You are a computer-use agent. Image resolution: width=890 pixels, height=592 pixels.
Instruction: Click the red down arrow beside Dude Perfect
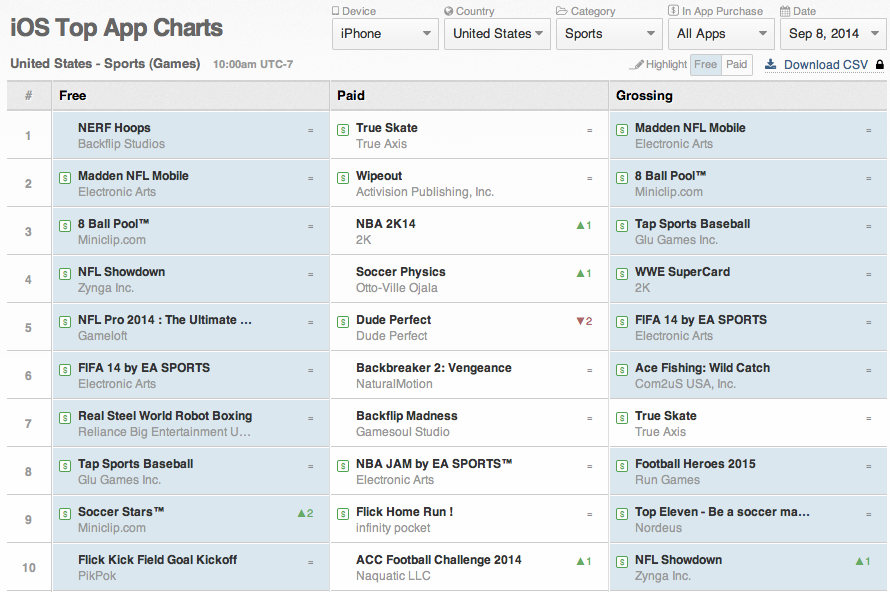(579, 321)
